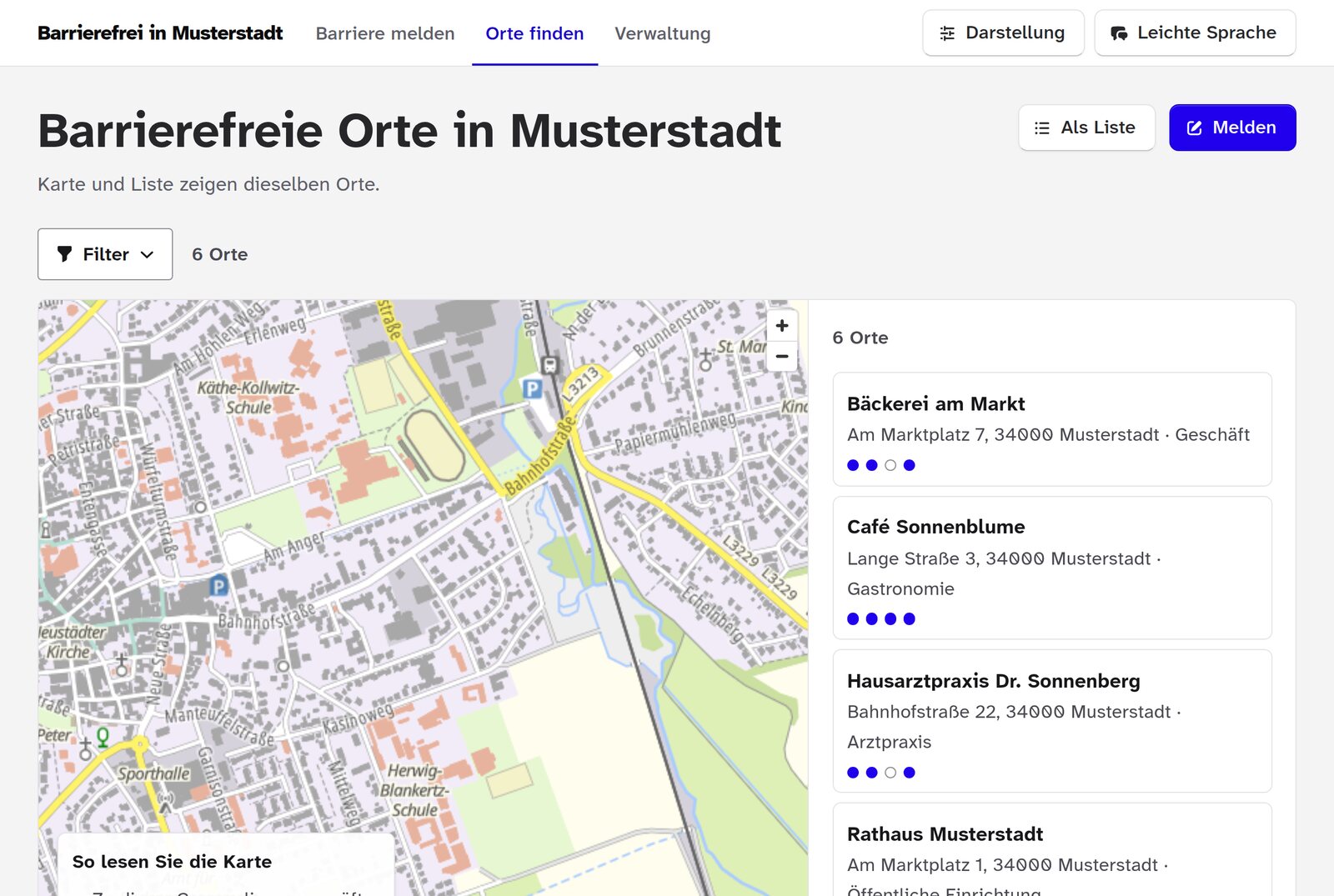Click the list icon in Als Liste
The height and width of the screenshot is (896, 1334).
coord(1042,128)
